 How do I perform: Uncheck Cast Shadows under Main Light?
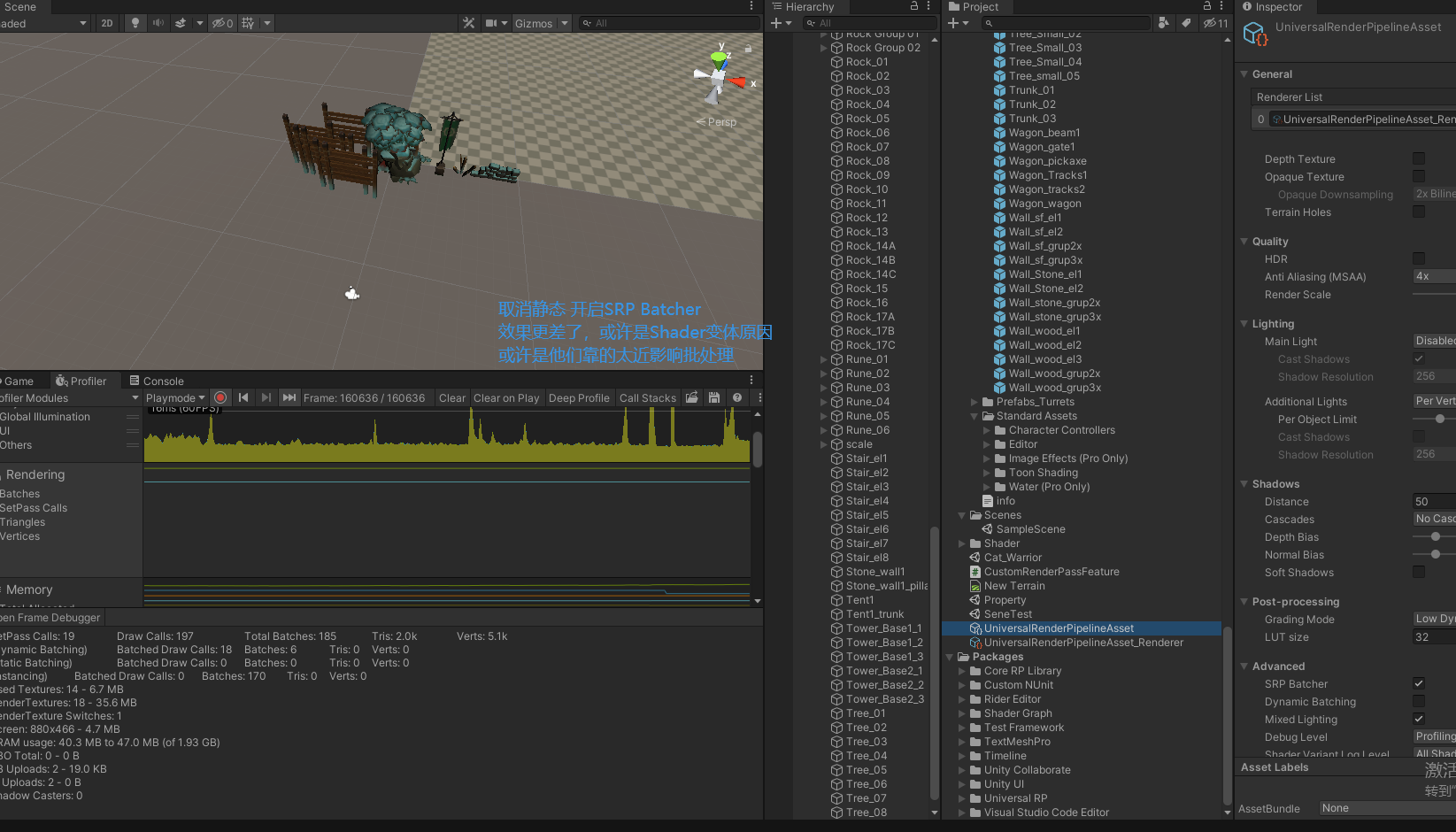tap(1419, 358)
